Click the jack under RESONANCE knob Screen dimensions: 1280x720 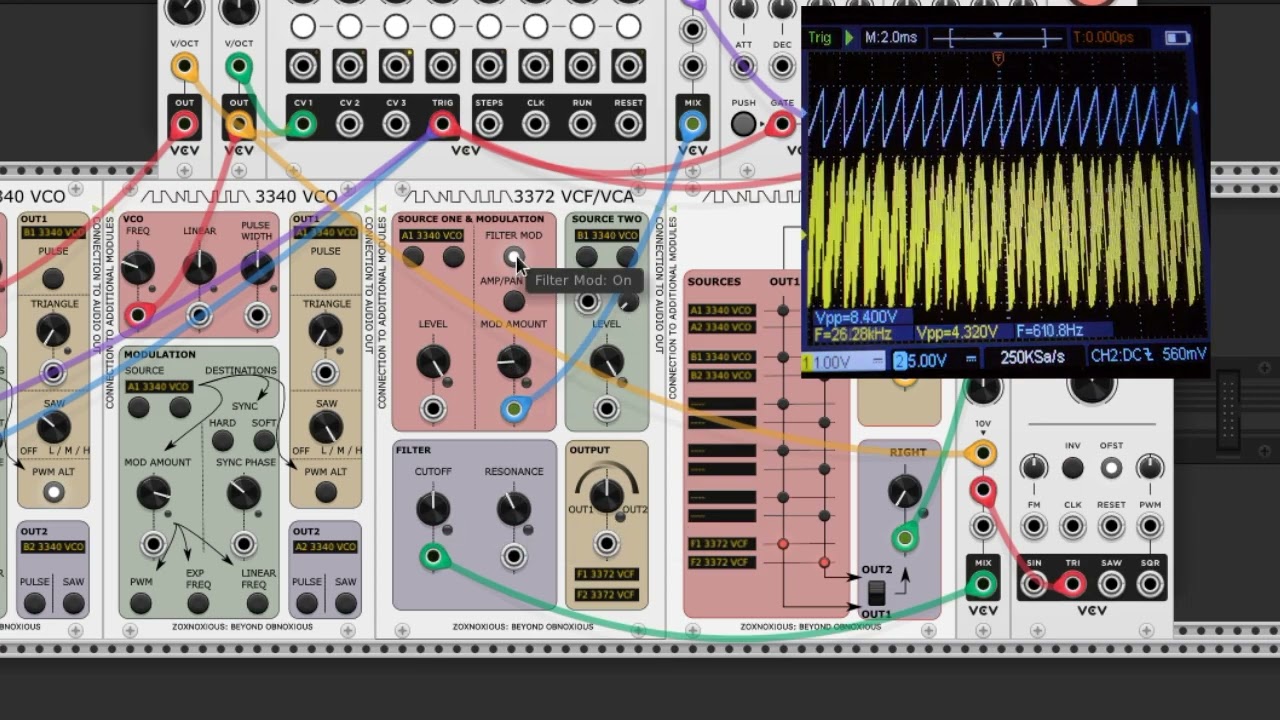(x=513, y=556)
